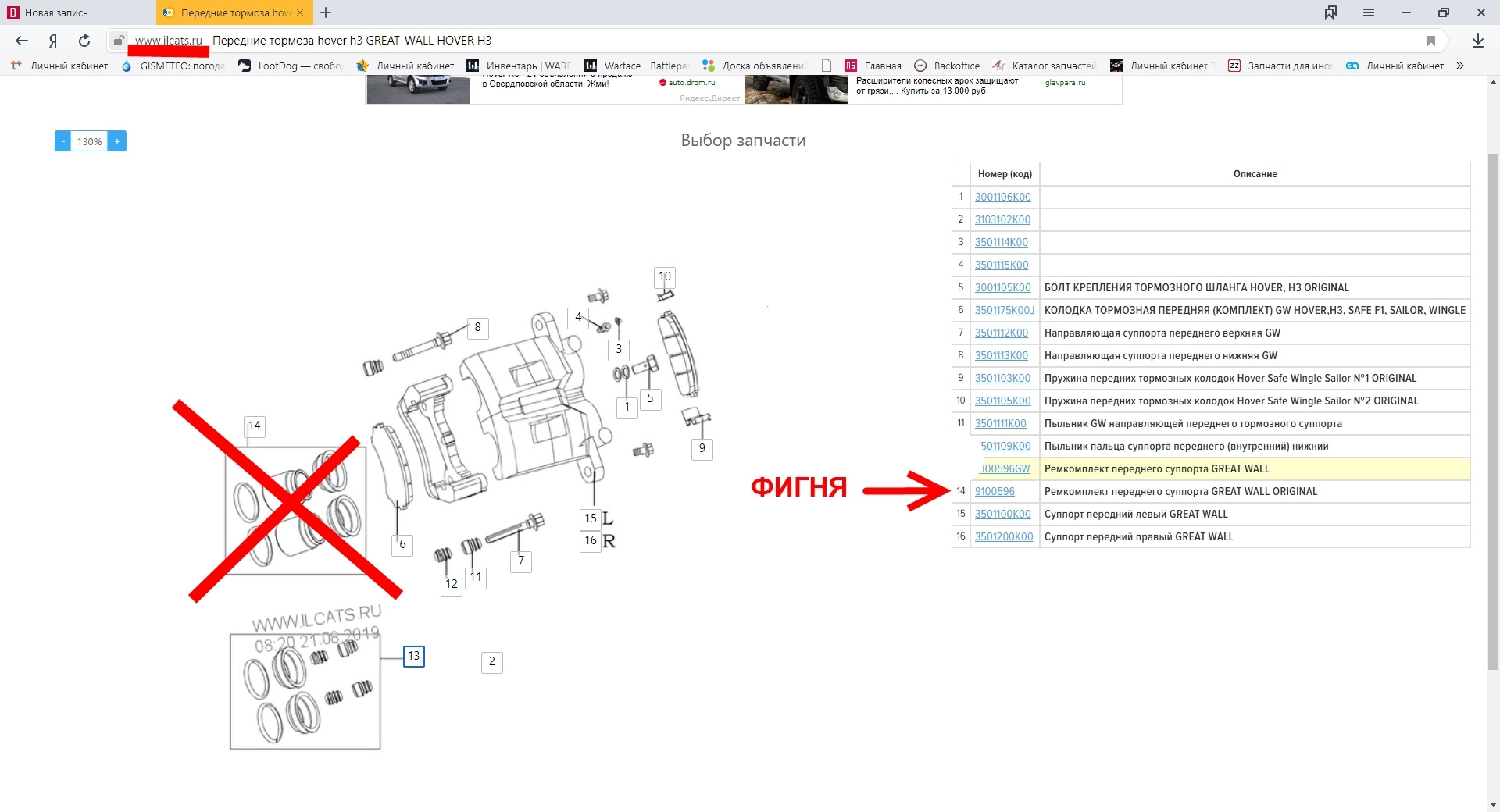
Task: Click the scrollbar down arrow
Action: 1493,804
